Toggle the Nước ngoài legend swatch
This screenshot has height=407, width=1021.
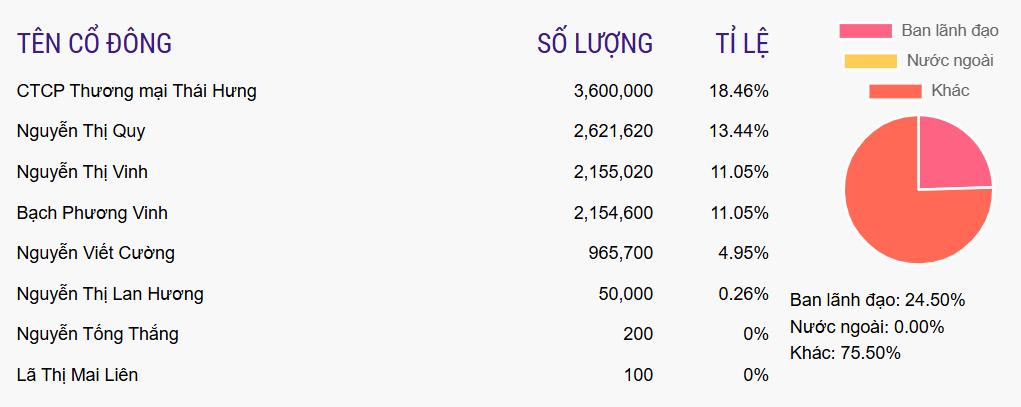click(871, 61)
